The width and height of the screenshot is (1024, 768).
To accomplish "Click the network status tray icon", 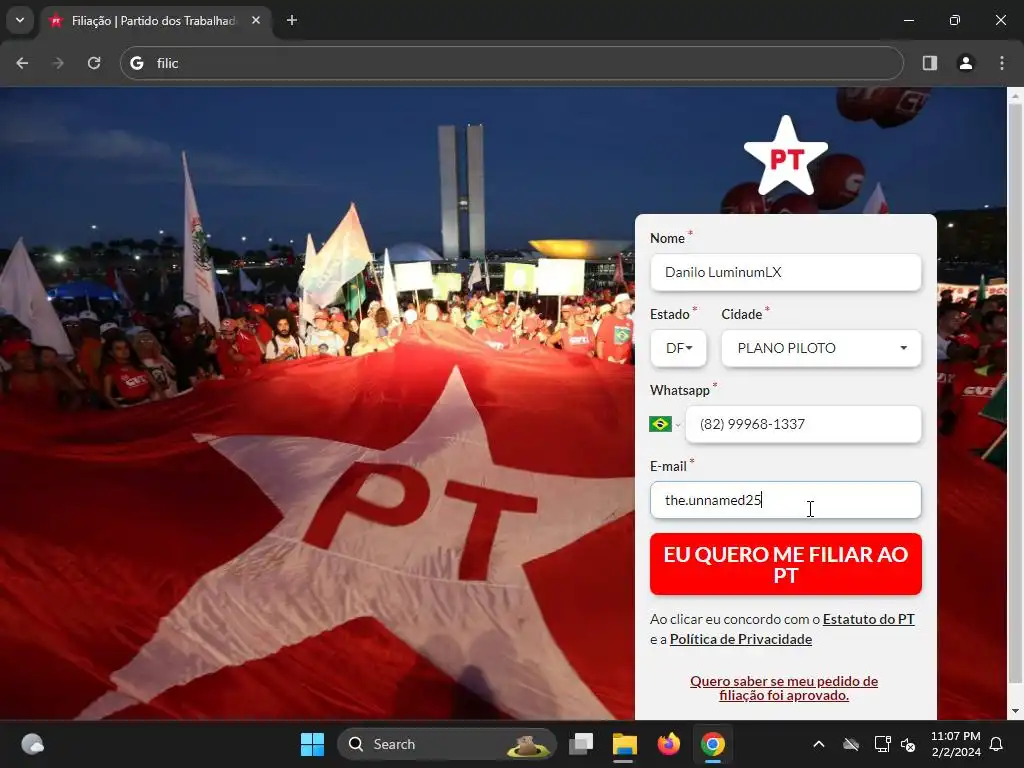I will pyautogui.click(x=882, y=744).
